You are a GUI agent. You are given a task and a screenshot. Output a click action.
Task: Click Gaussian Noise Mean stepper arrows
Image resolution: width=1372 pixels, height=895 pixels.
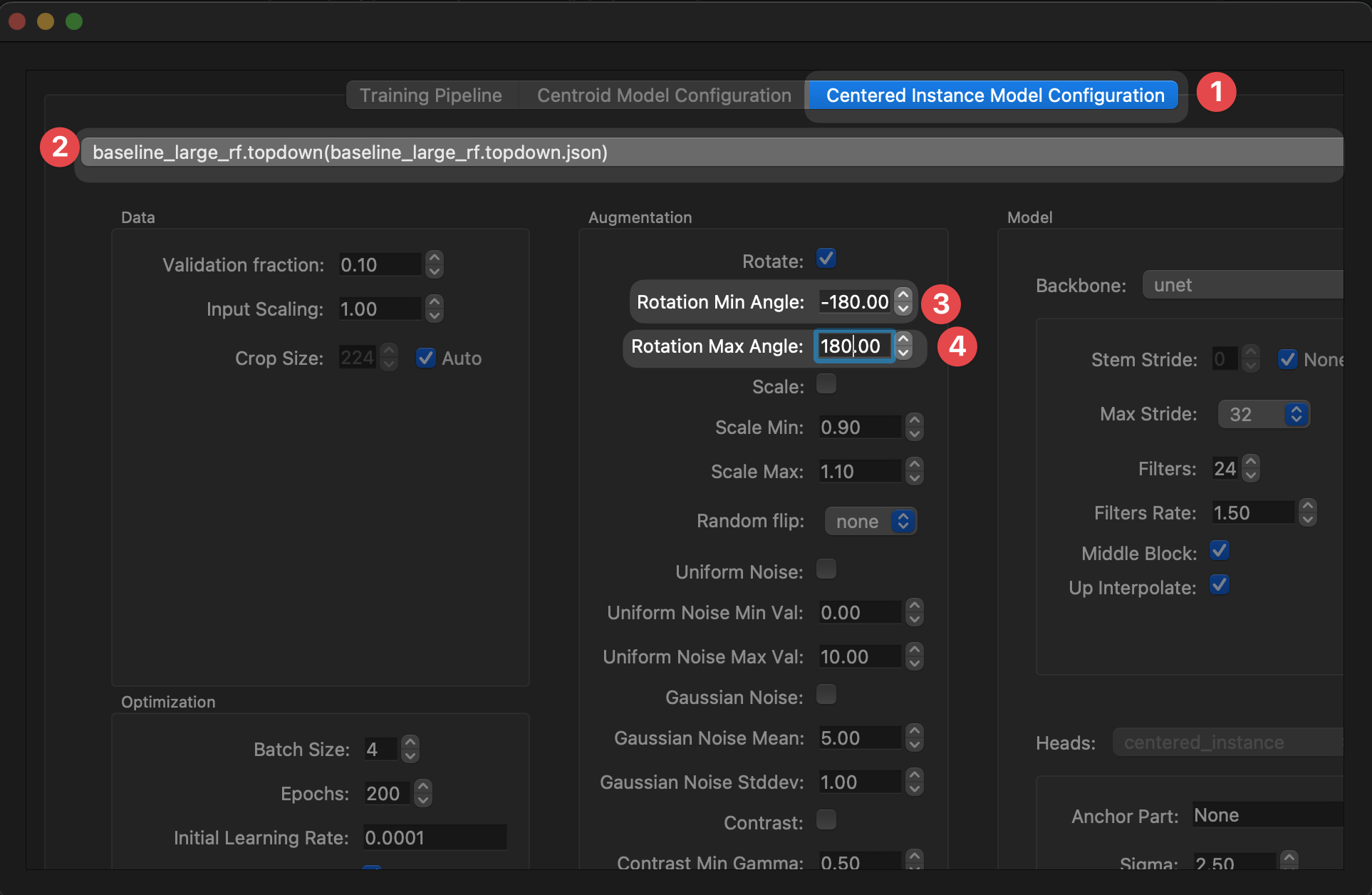(x=915, y=738)
